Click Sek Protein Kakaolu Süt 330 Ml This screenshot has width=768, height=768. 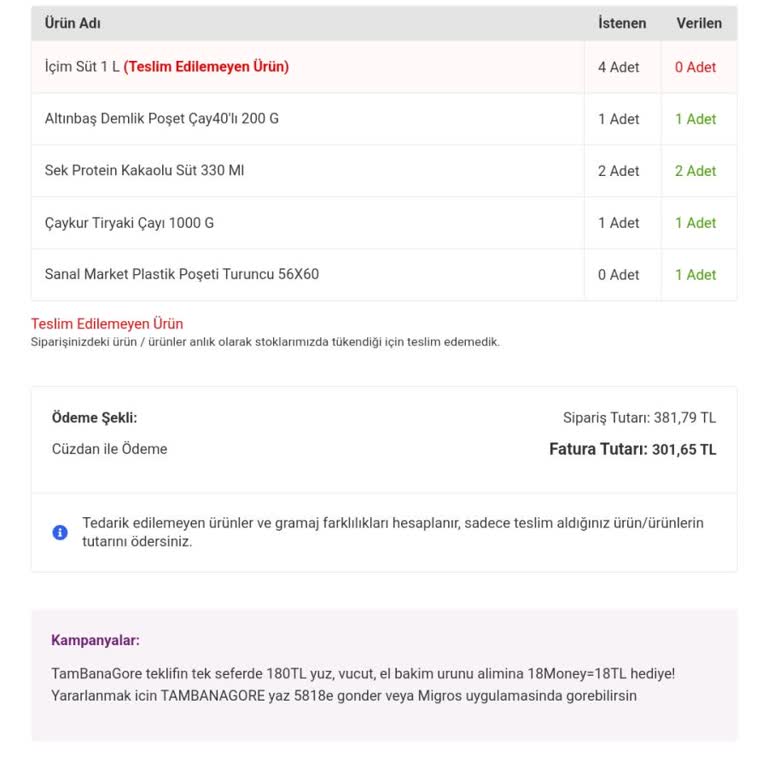[x=144, y=170]
